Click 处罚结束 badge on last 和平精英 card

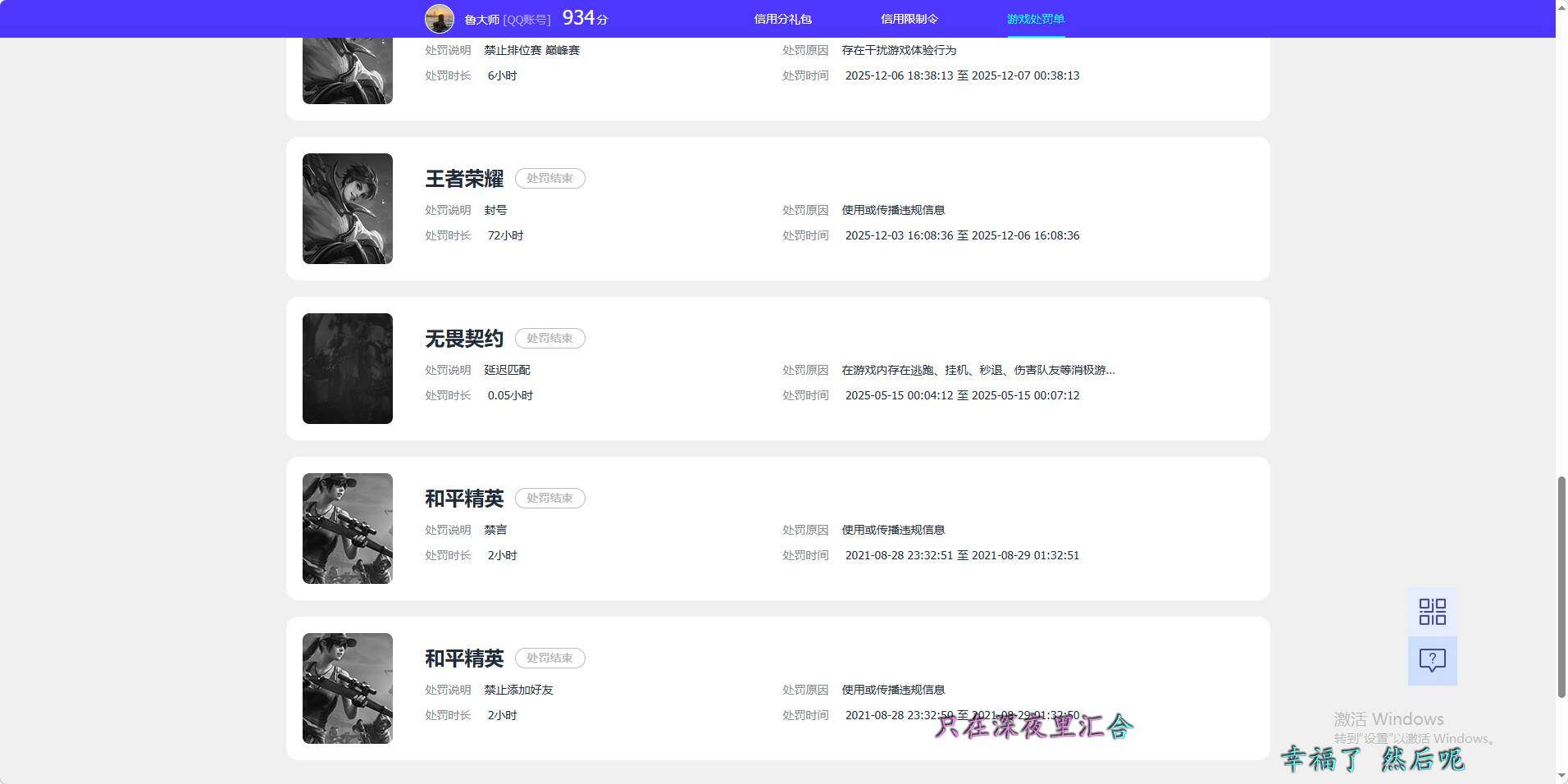tap(549, 658)
